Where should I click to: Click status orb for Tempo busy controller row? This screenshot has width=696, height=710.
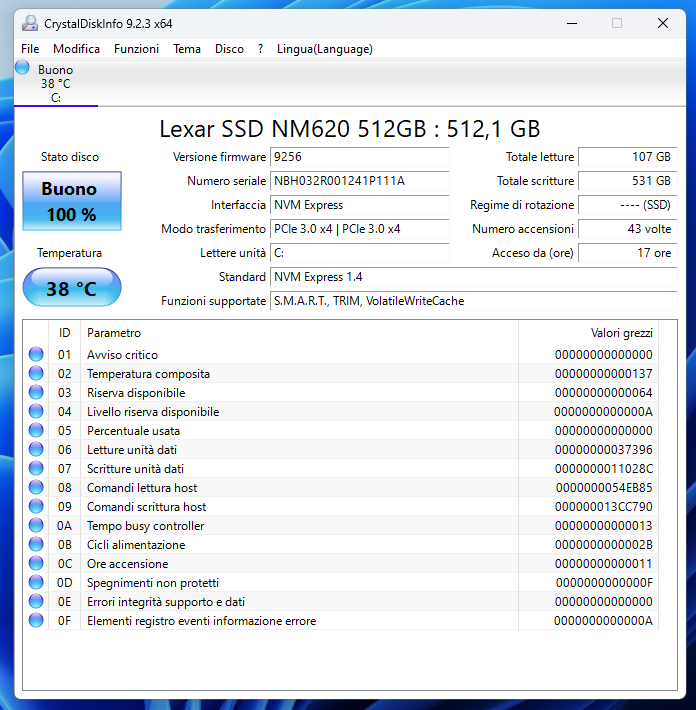click(x=36, y=525)
